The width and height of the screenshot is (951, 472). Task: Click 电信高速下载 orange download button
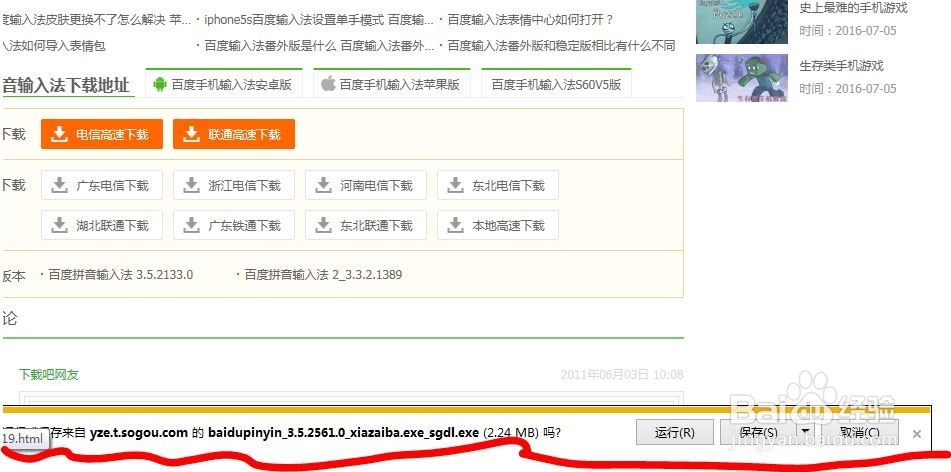coord(102,134)
